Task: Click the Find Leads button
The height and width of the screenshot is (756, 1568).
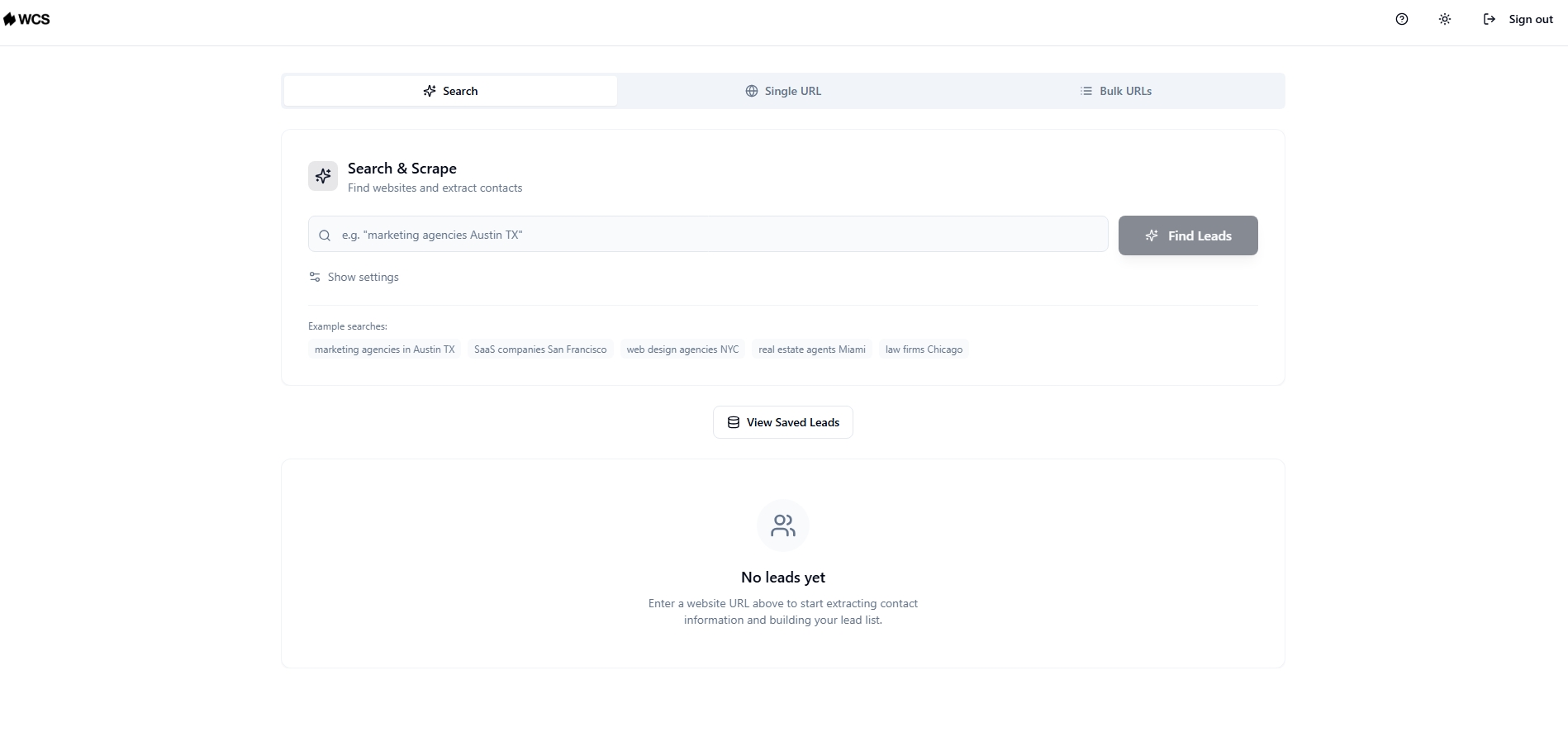Action: coord(1188,235)
